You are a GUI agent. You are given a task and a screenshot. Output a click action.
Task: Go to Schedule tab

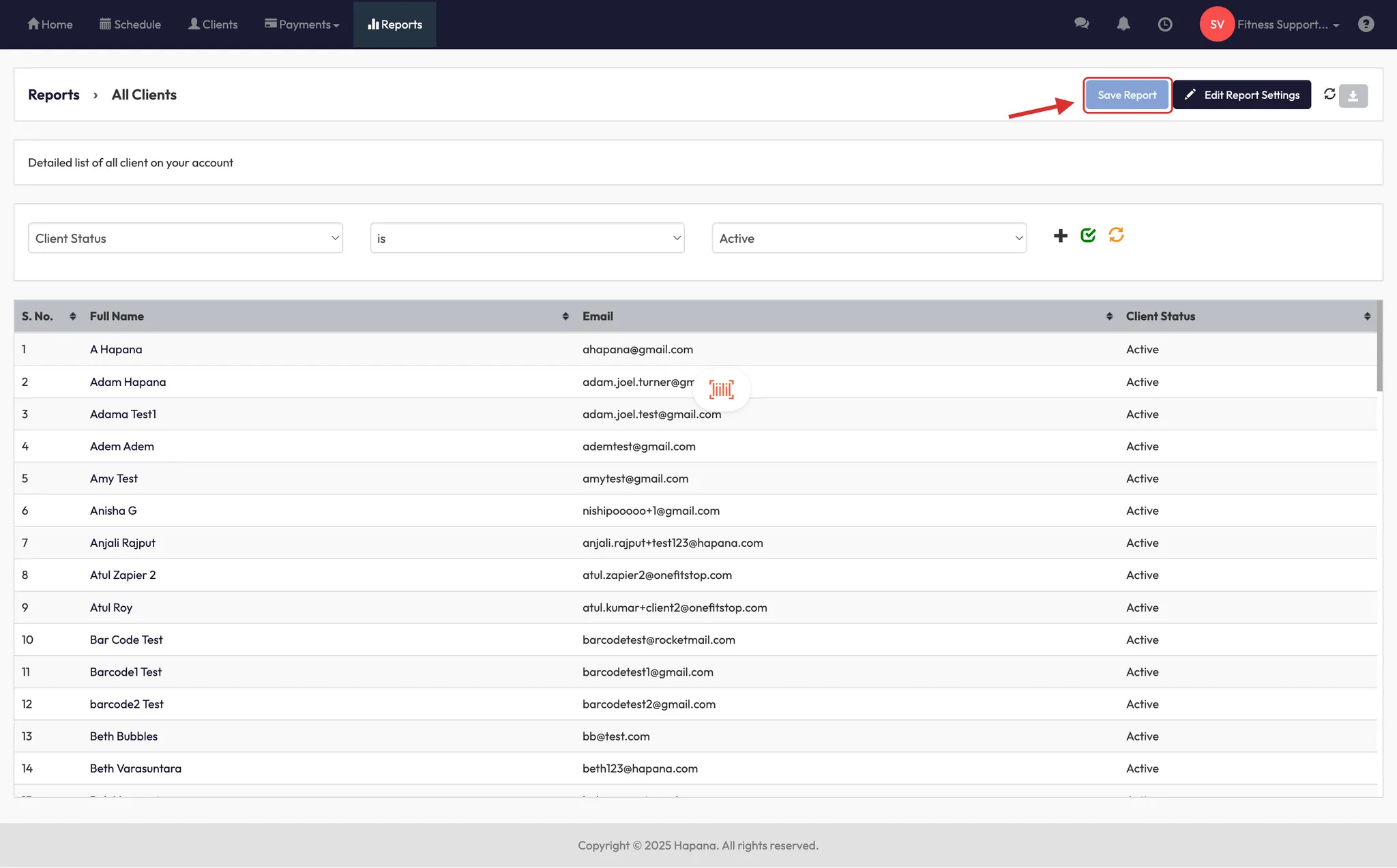[130, 25]
